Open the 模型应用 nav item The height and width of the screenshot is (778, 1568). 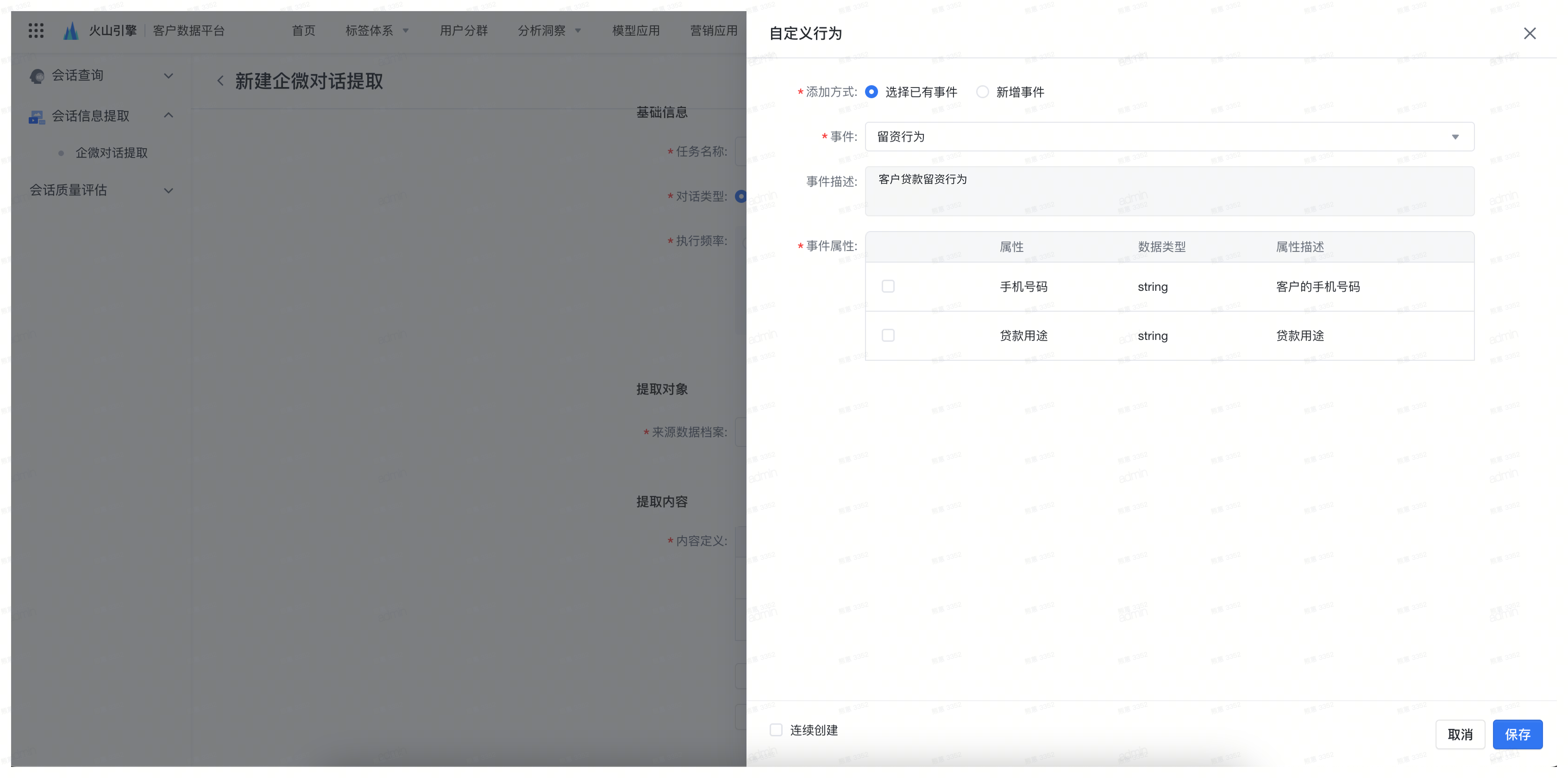tap(636, 30)
